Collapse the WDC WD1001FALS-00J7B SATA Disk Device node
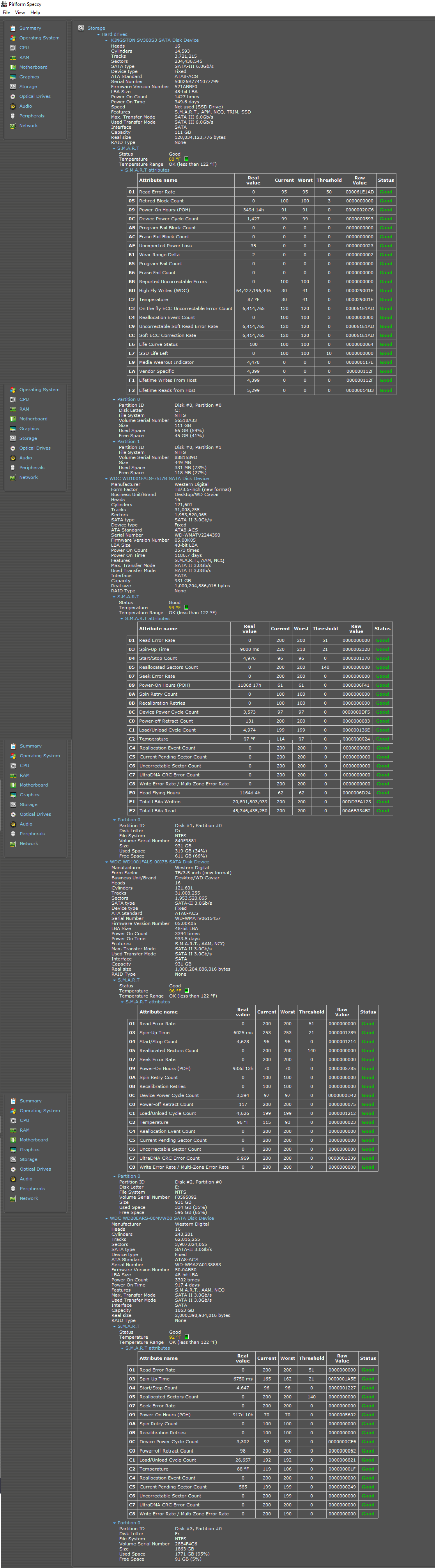 tap(107, 862)
